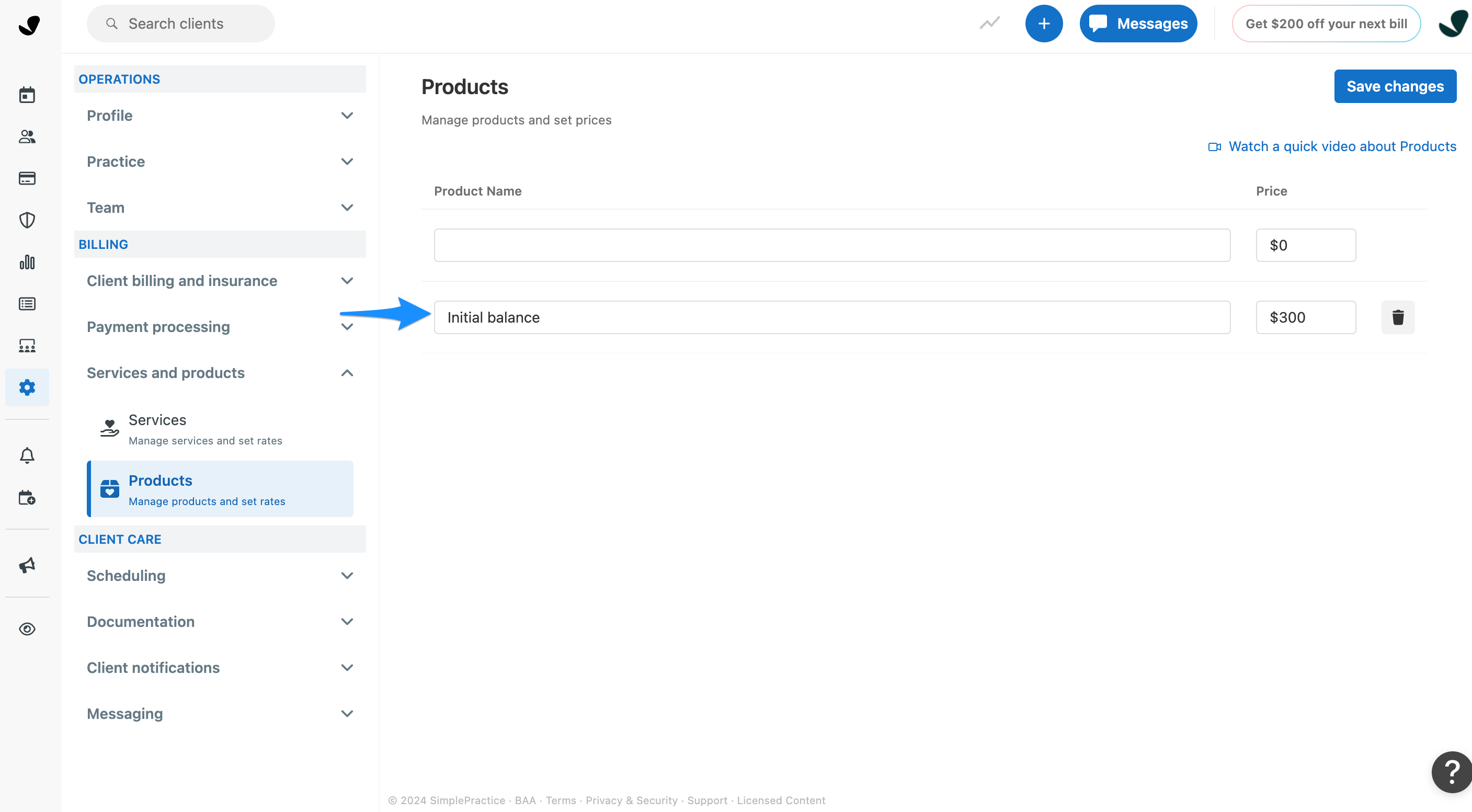The height and width of the screenshot is (812, 1472).
Task: Open the calendar-with-plus requests icon
Action: [27, 497]
